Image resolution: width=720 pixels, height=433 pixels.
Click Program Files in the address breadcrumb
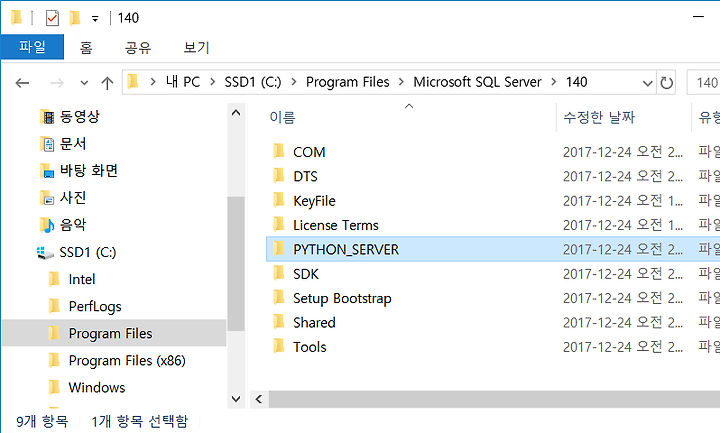(x=348, y=82)
